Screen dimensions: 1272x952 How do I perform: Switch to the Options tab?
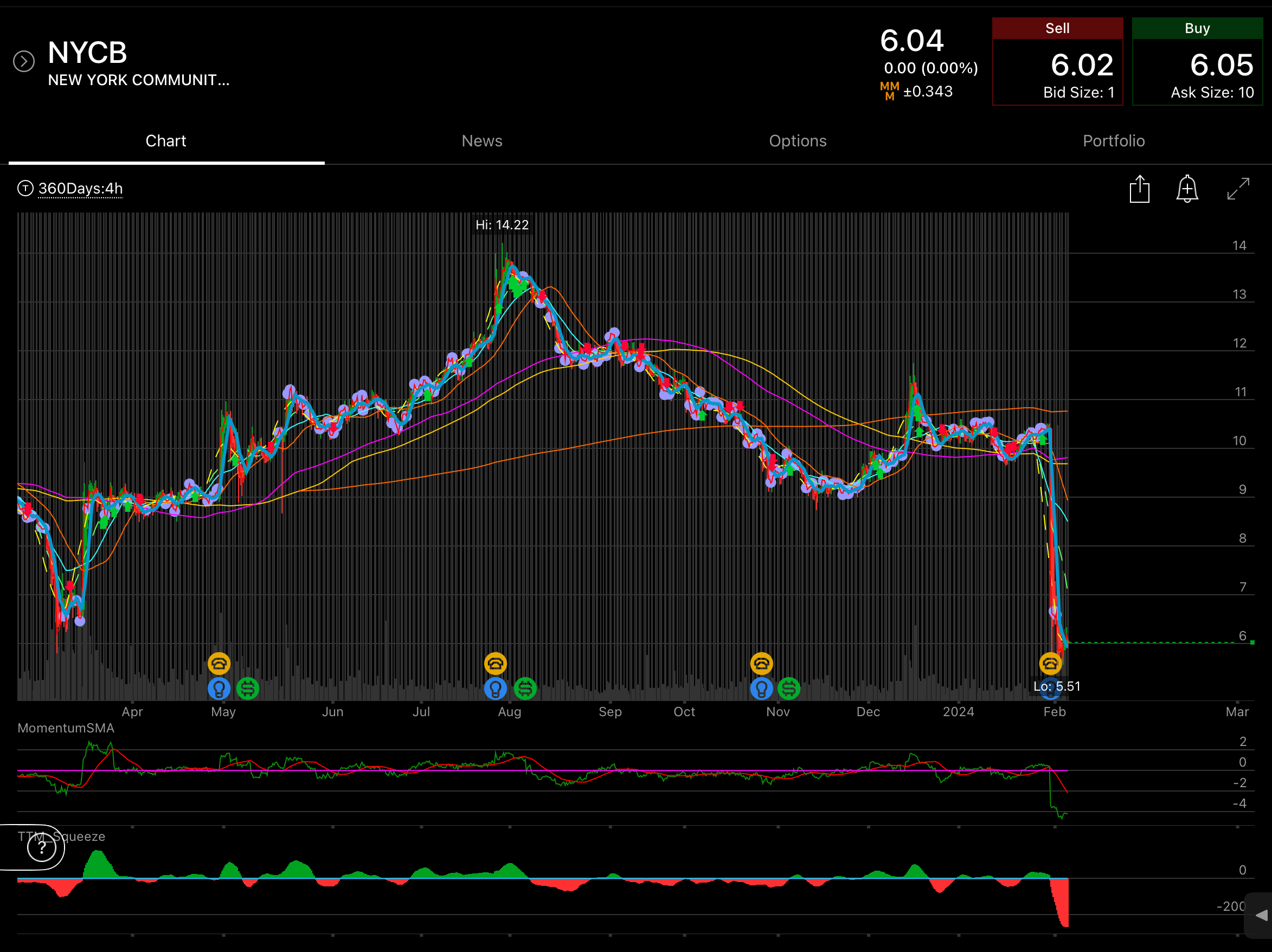(798, 141)
